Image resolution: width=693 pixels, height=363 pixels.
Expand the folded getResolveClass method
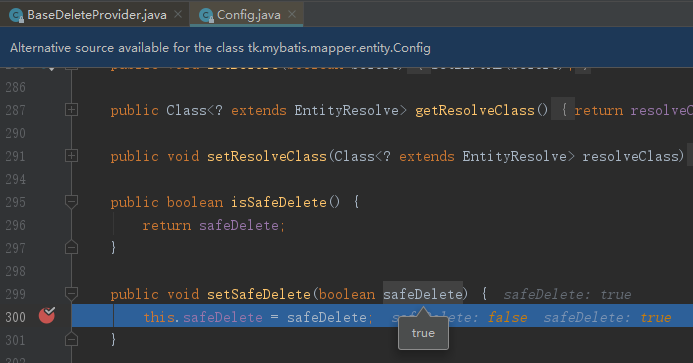tap(71, 110)
